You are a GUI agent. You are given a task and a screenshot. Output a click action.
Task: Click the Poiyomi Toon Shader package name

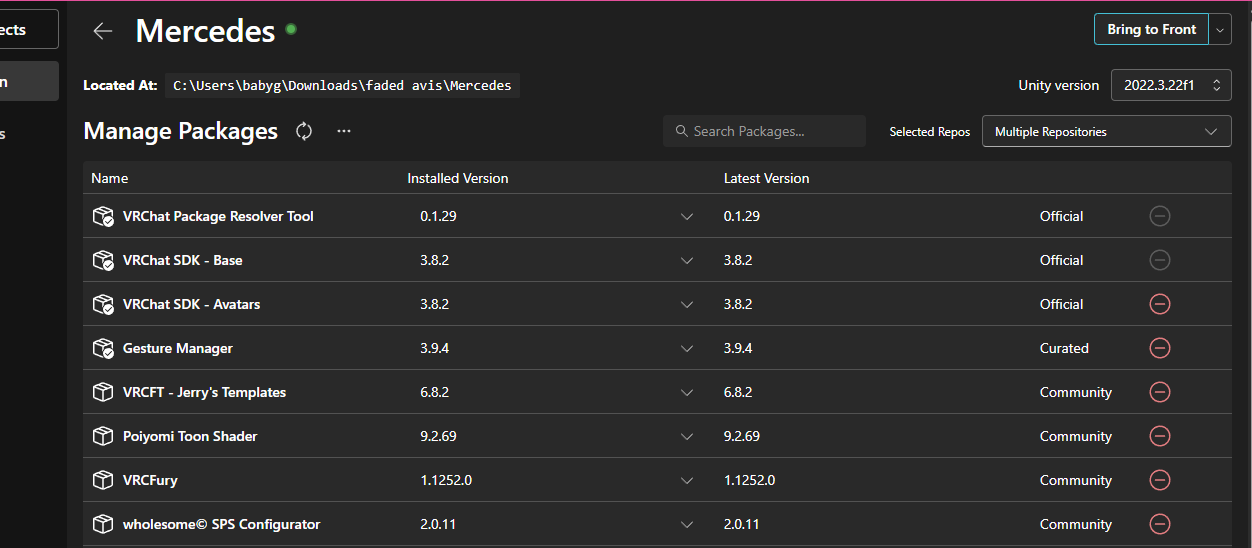click(x=190, y=436)
